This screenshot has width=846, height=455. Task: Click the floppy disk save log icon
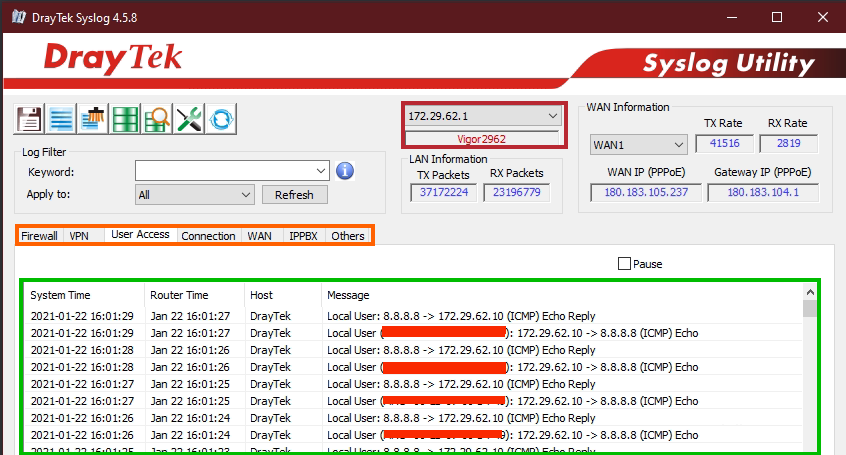[29, 118]
